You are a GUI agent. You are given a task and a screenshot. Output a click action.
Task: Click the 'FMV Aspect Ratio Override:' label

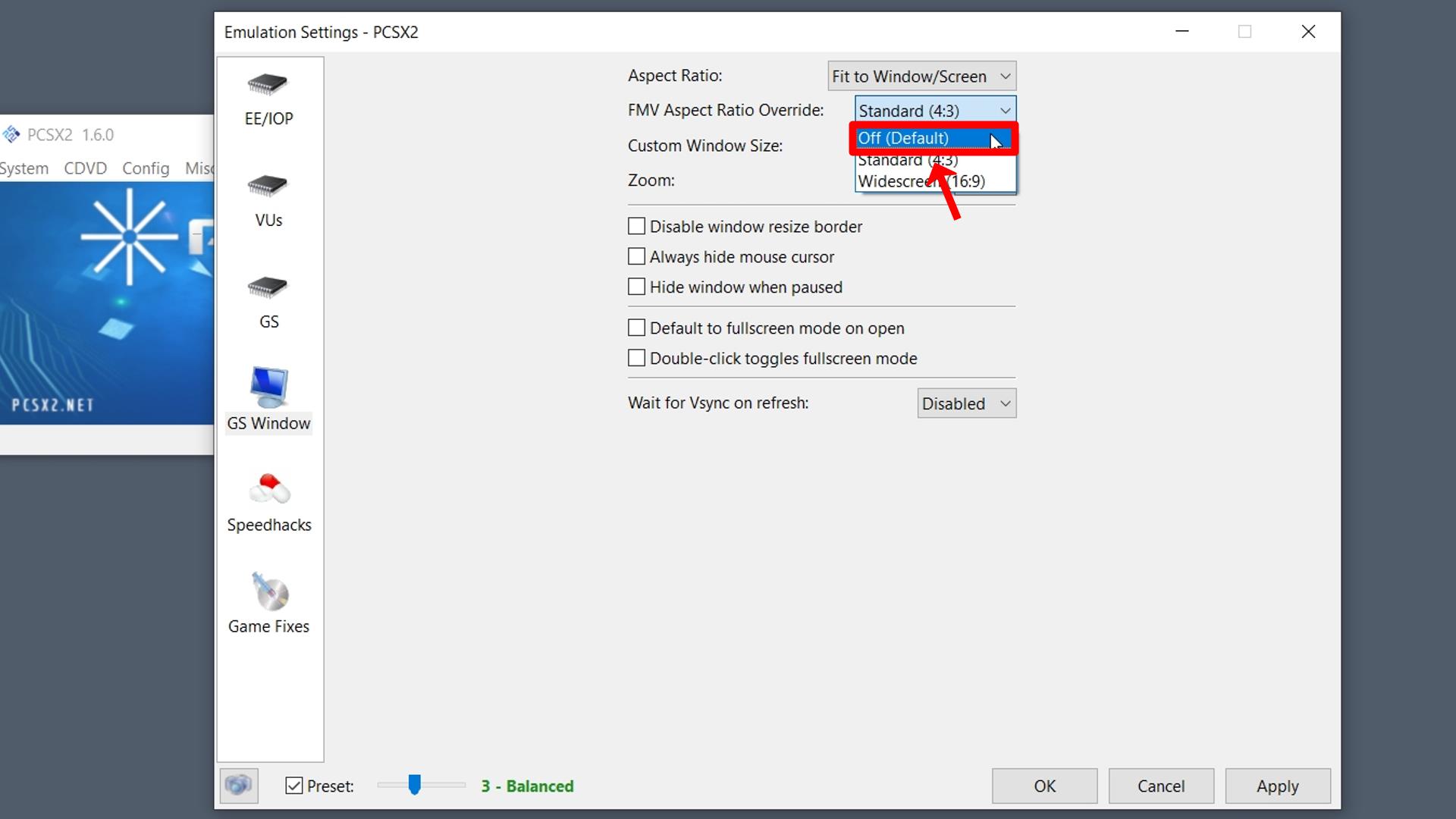[x=726, y=110]
